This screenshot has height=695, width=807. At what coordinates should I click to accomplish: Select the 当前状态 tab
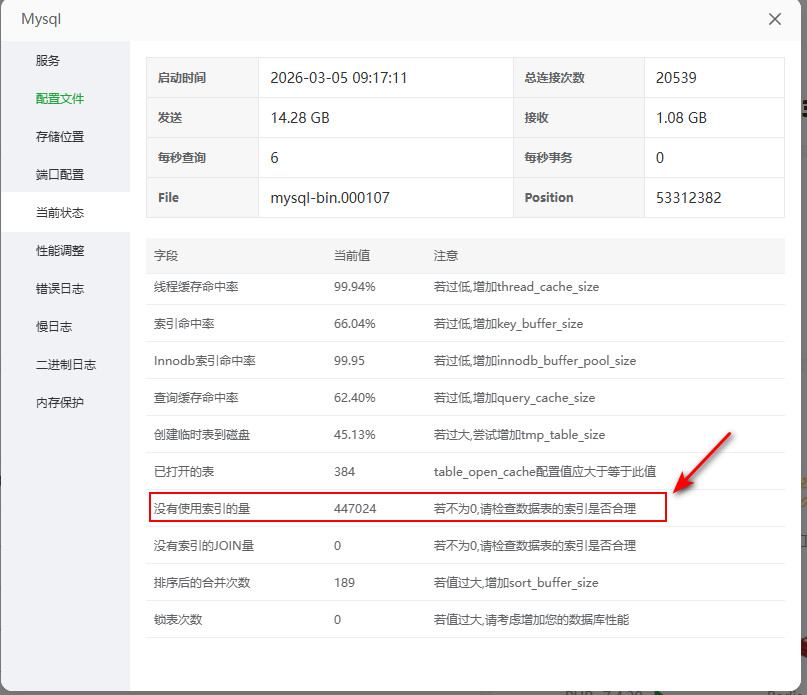pyautogui.click(x=60, y=212)
